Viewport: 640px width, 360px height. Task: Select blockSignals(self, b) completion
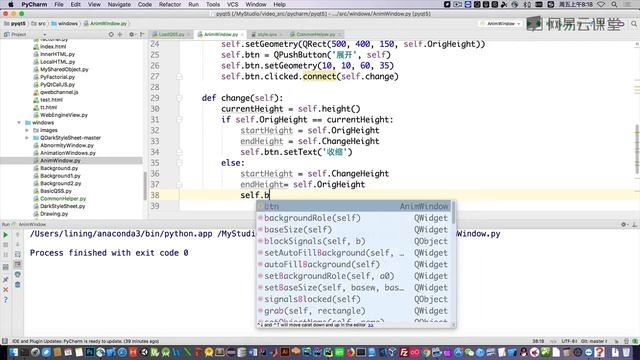(354, 241)
